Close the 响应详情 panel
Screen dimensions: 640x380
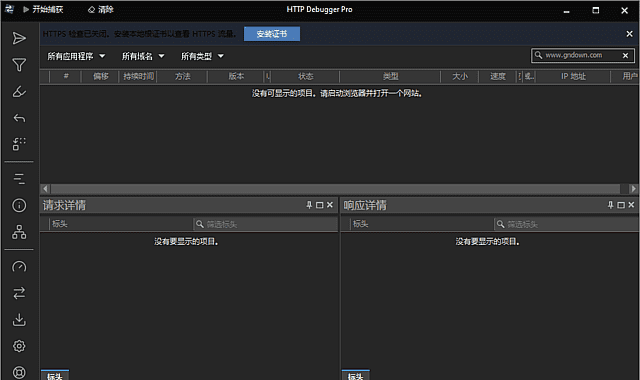(631, 205)
